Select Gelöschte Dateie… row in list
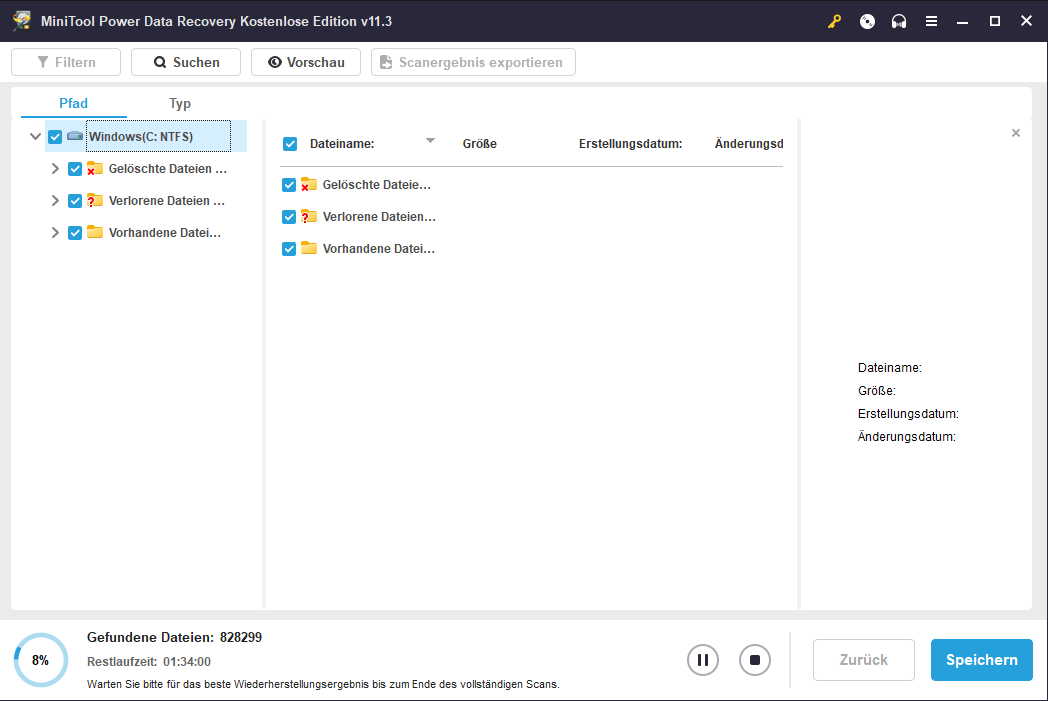 376,184
